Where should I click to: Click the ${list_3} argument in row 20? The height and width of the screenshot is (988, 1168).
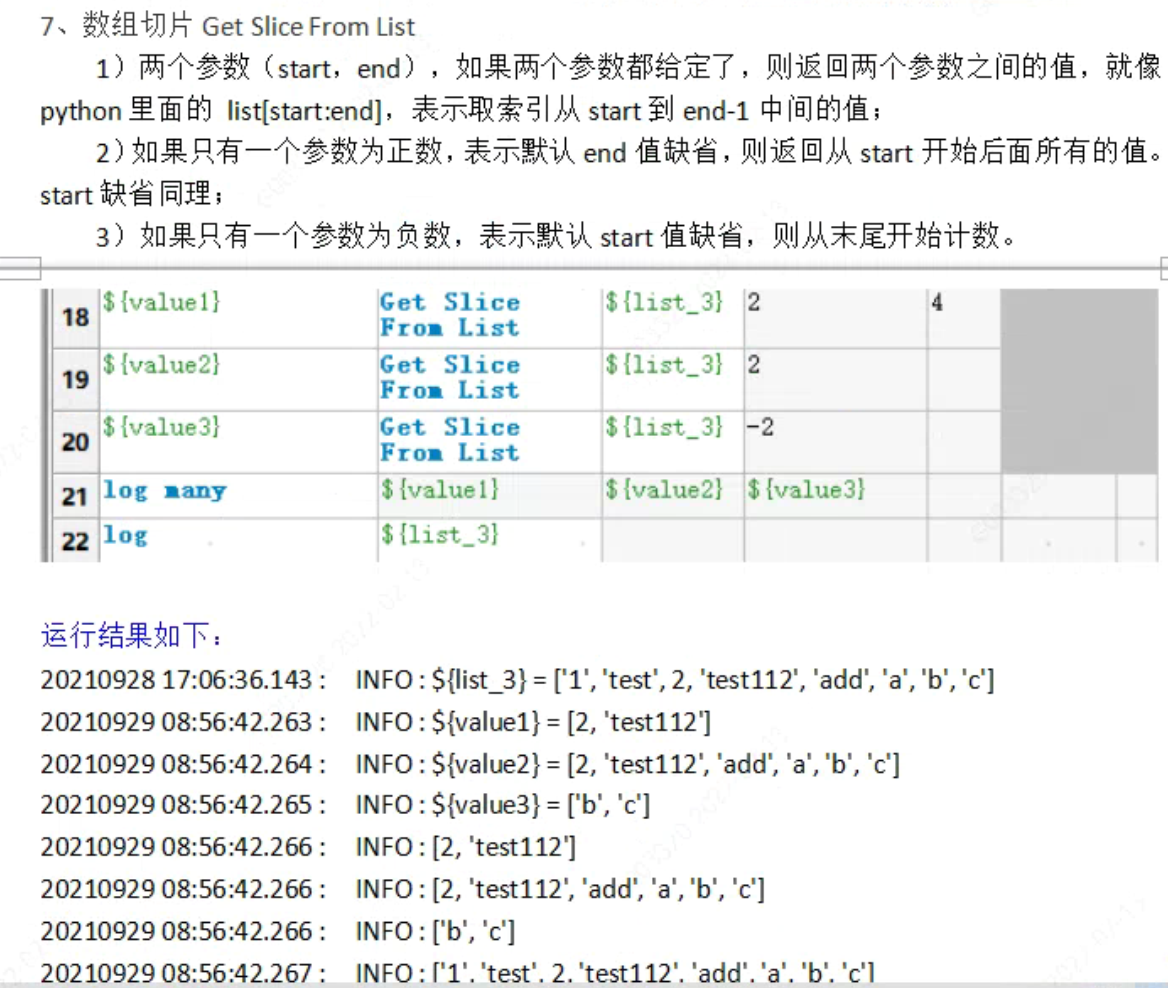(664, 428)
